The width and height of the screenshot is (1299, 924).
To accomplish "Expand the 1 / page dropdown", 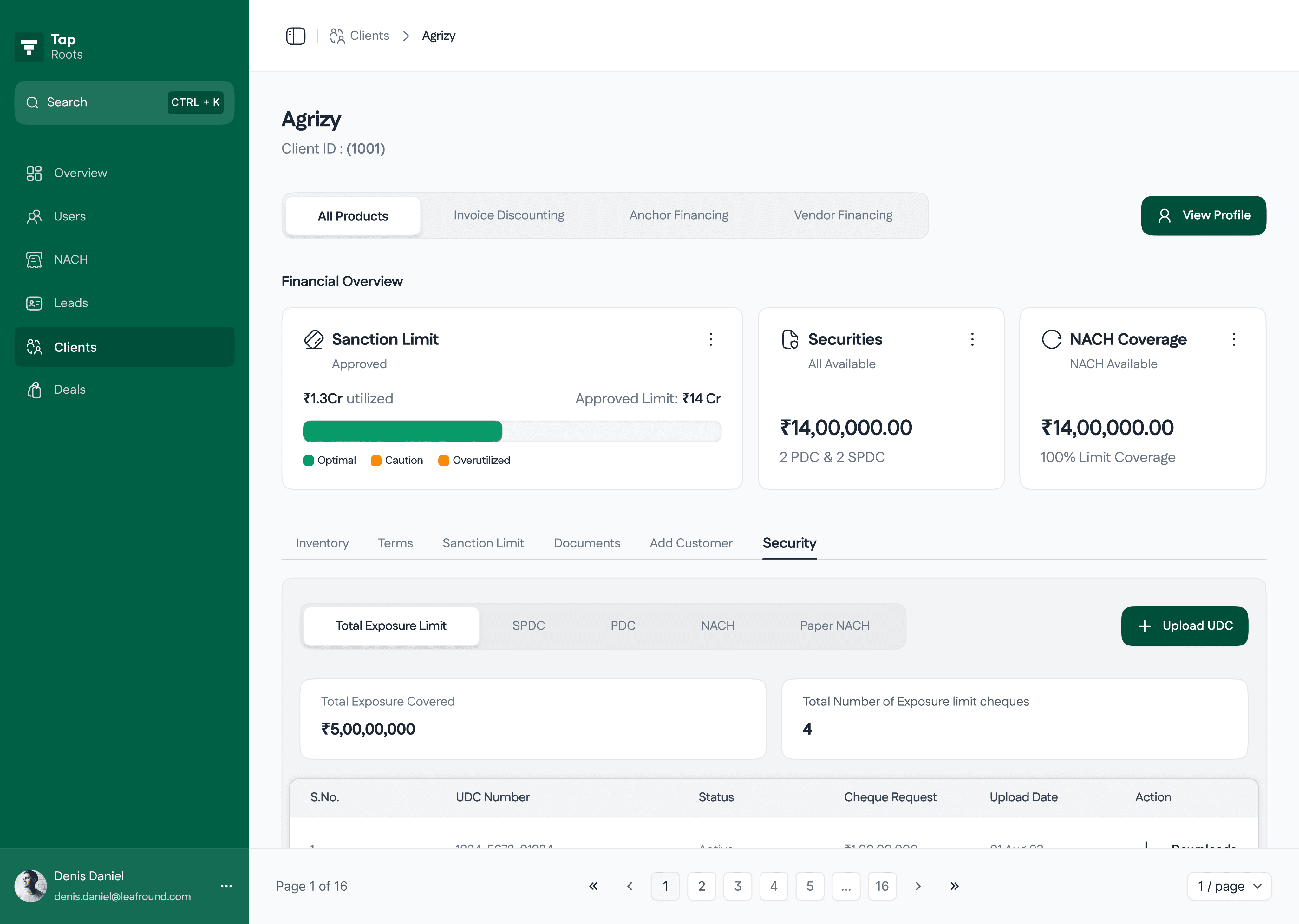I will (x=1229, y=886).
